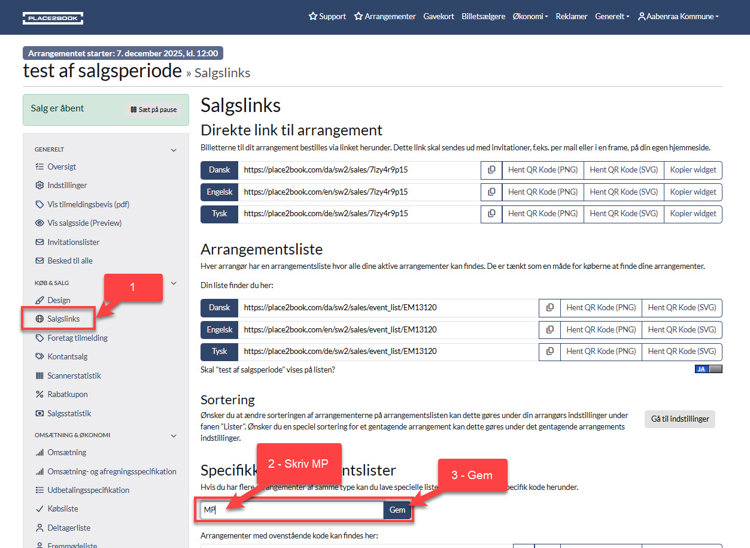Image resolution: width=750 pixels, height=548 pixels.
Task: Click Sæt på pause to pause sales
Action: (153, 110)
